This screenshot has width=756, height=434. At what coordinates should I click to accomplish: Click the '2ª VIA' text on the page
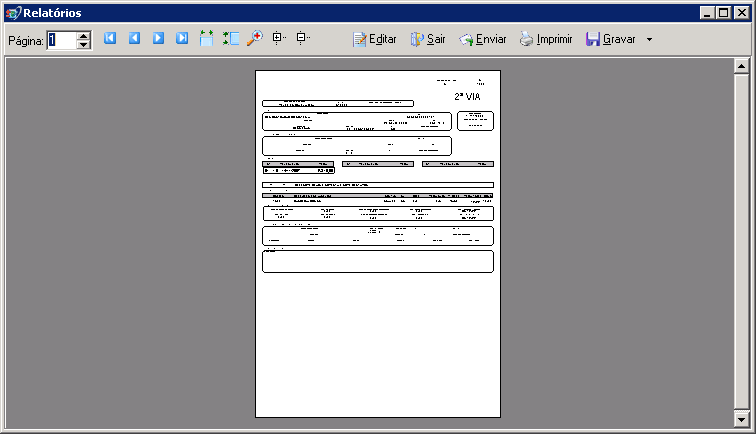click(x=467, y=96)
